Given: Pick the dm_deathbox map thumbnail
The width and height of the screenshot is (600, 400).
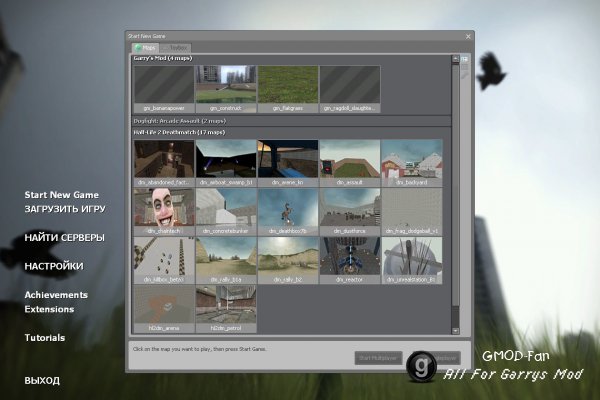Looking at the screenshot, I should pos(288,212).
